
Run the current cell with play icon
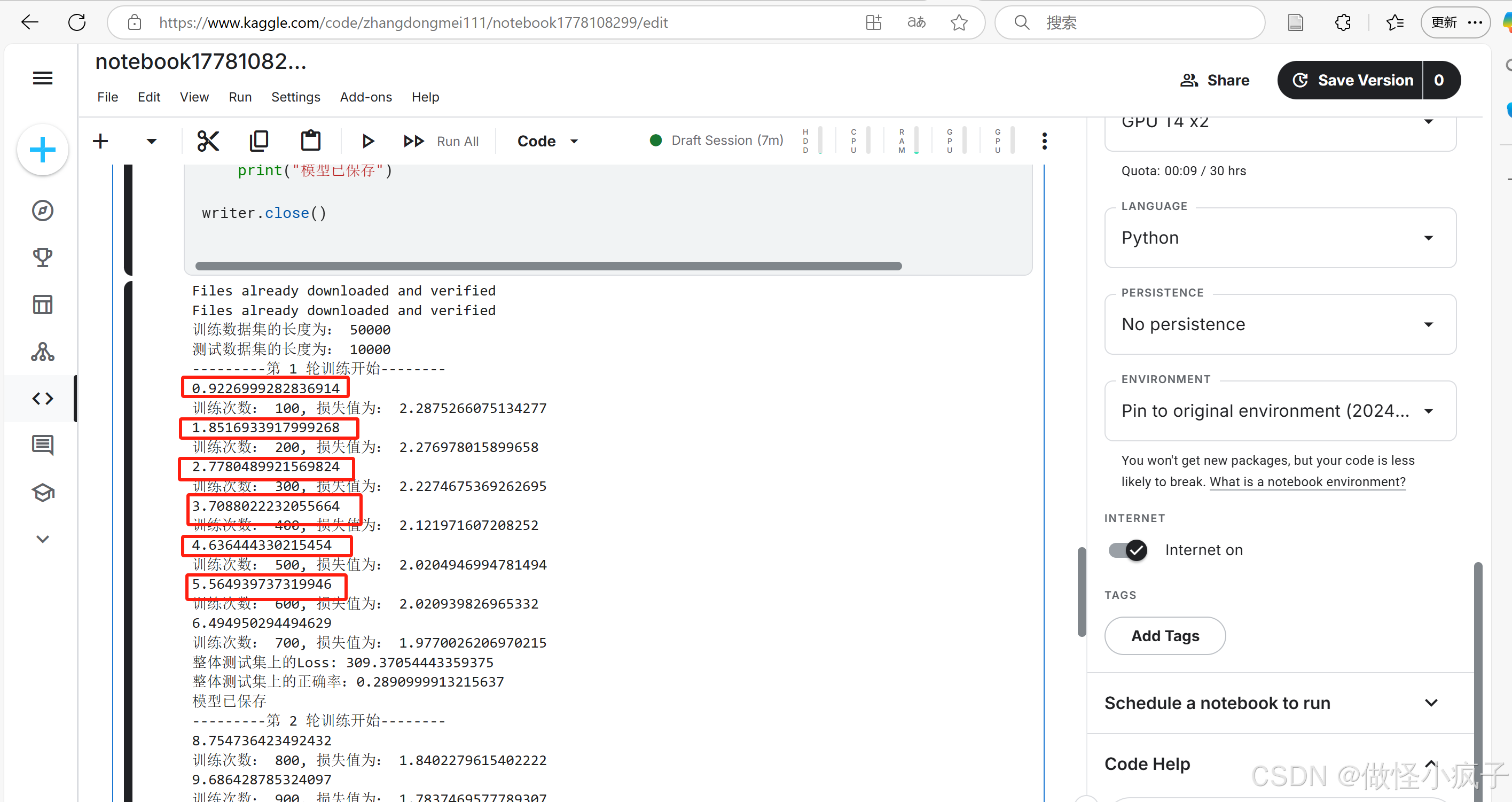pyautogui.click(x=368, y=141)
